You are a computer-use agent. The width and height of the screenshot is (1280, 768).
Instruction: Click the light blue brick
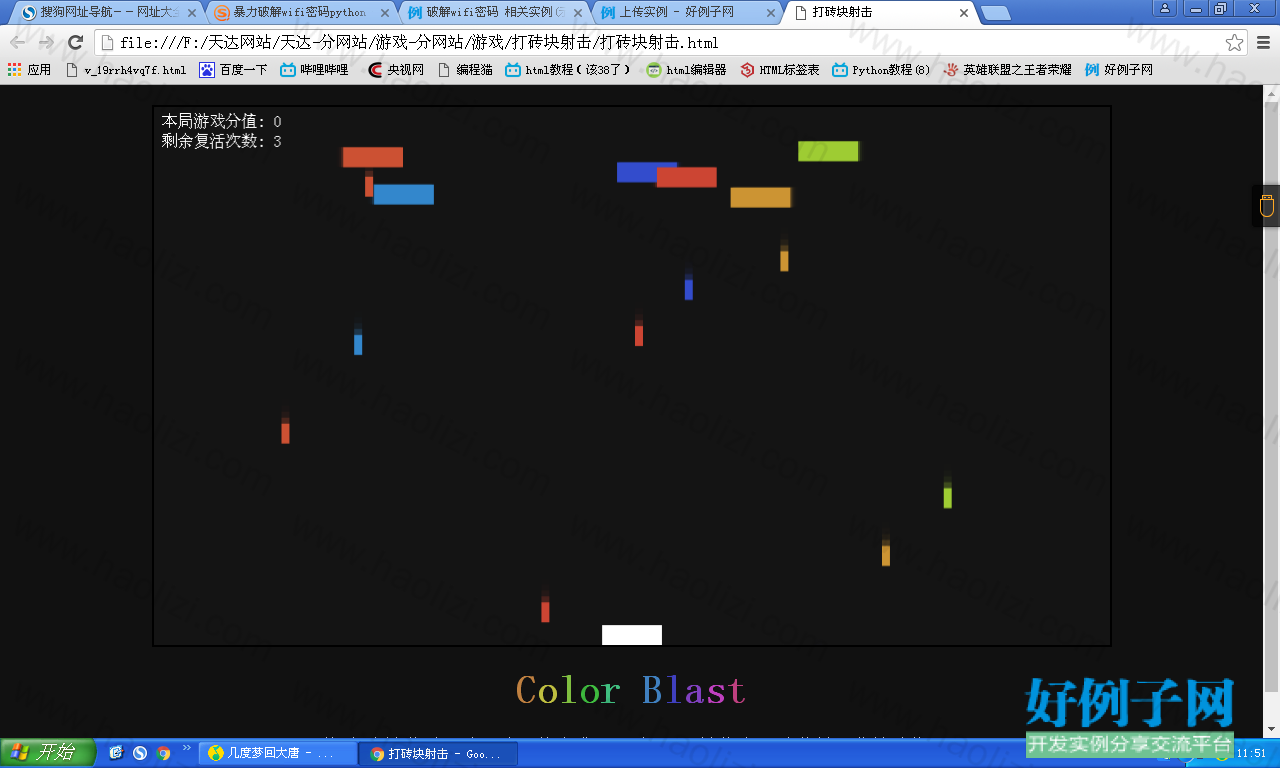tap(403, 194)
